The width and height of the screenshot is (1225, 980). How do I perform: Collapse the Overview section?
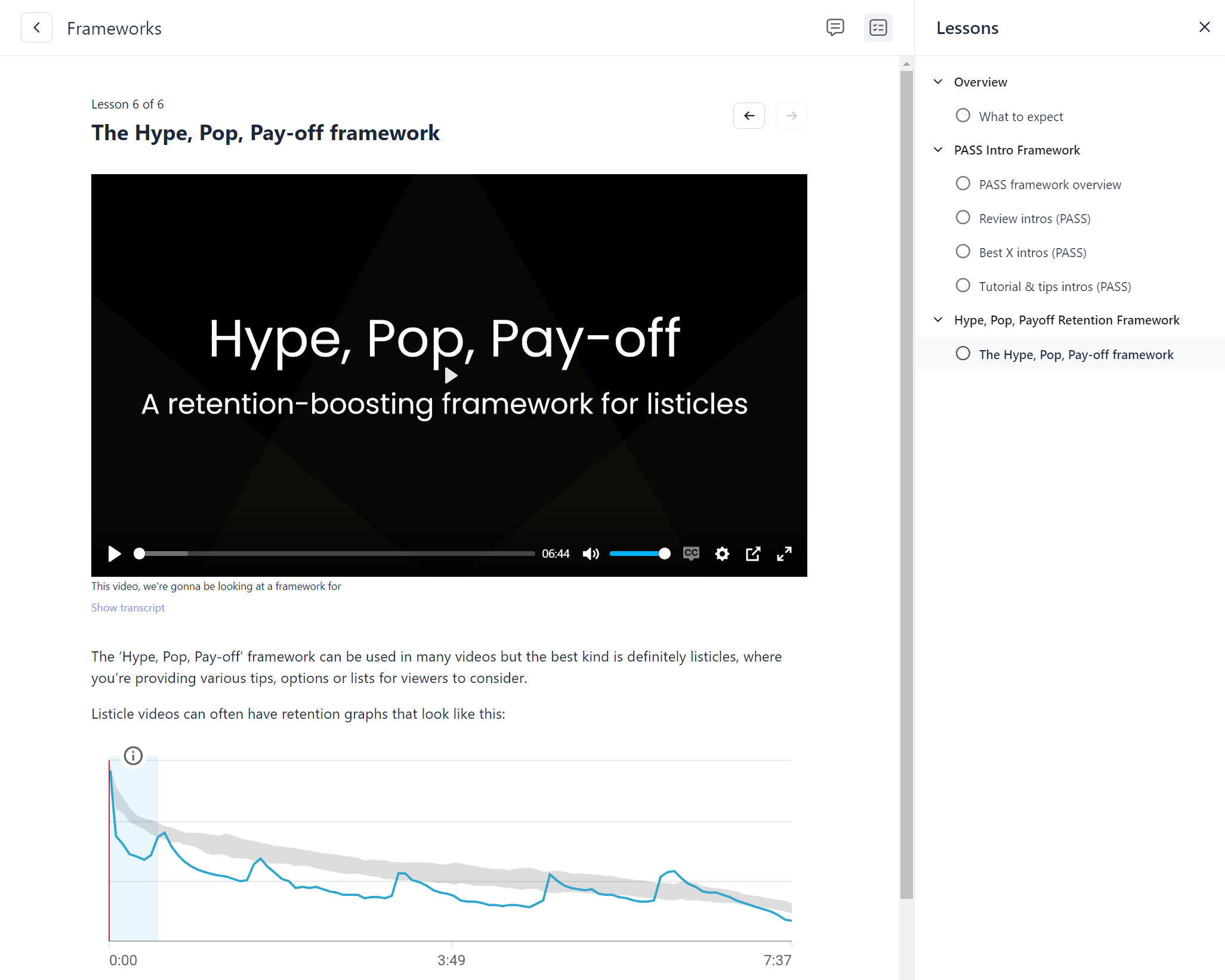tap(938, 82)
